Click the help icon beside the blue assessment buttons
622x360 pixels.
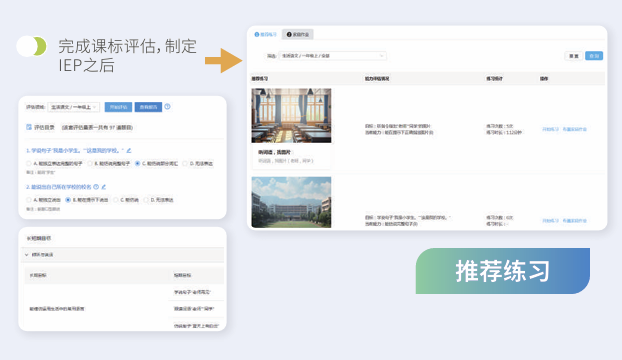click(x=167, y=107)
